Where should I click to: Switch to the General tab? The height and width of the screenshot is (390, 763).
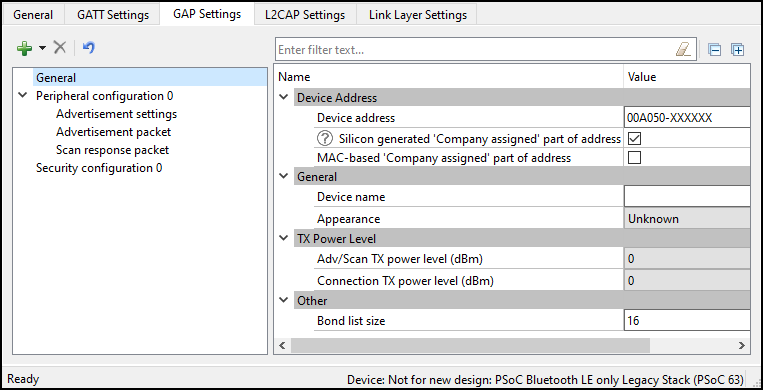coord(33,15)
